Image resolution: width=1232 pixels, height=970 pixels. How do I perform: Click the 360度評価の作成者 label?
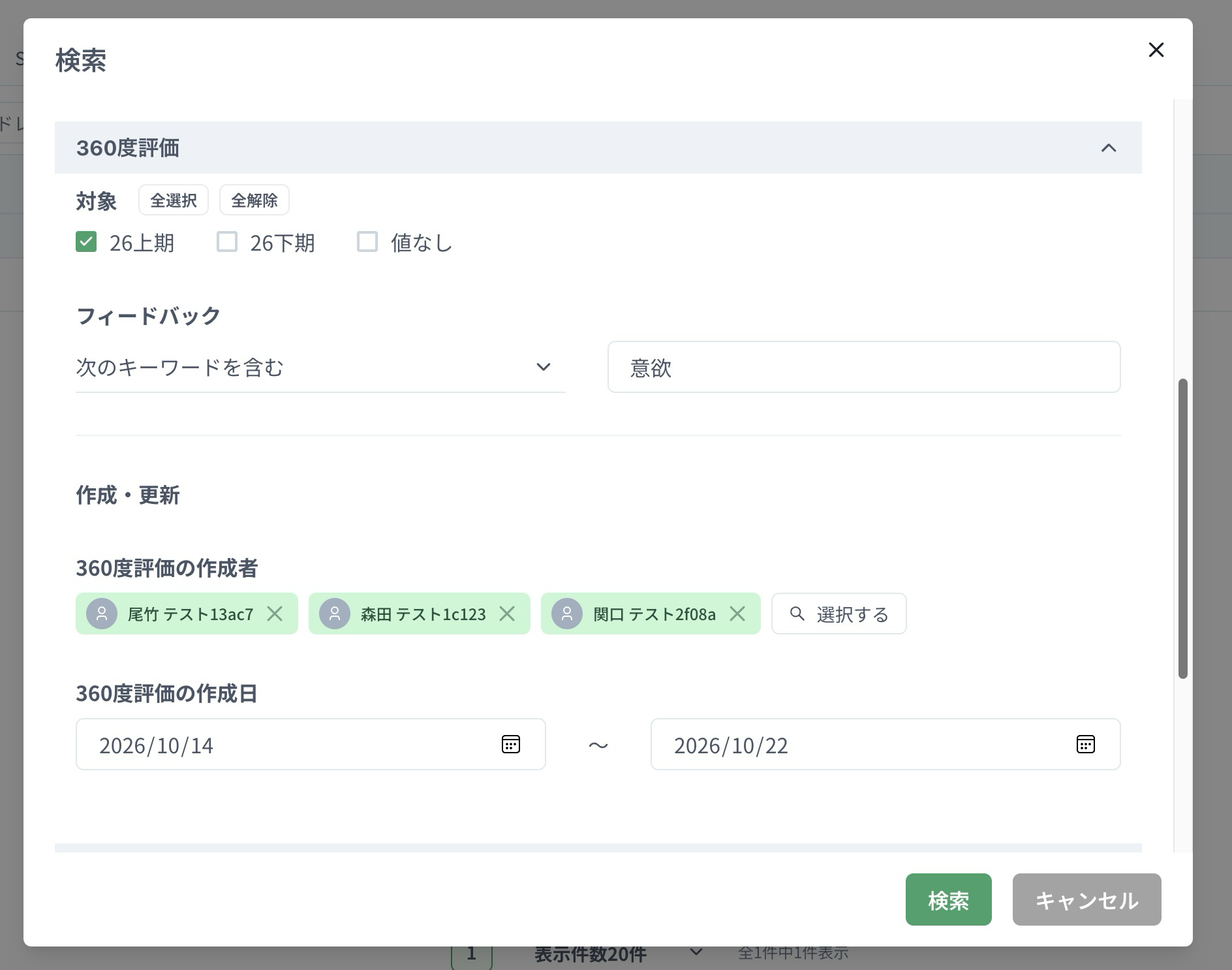click(167, 568)
